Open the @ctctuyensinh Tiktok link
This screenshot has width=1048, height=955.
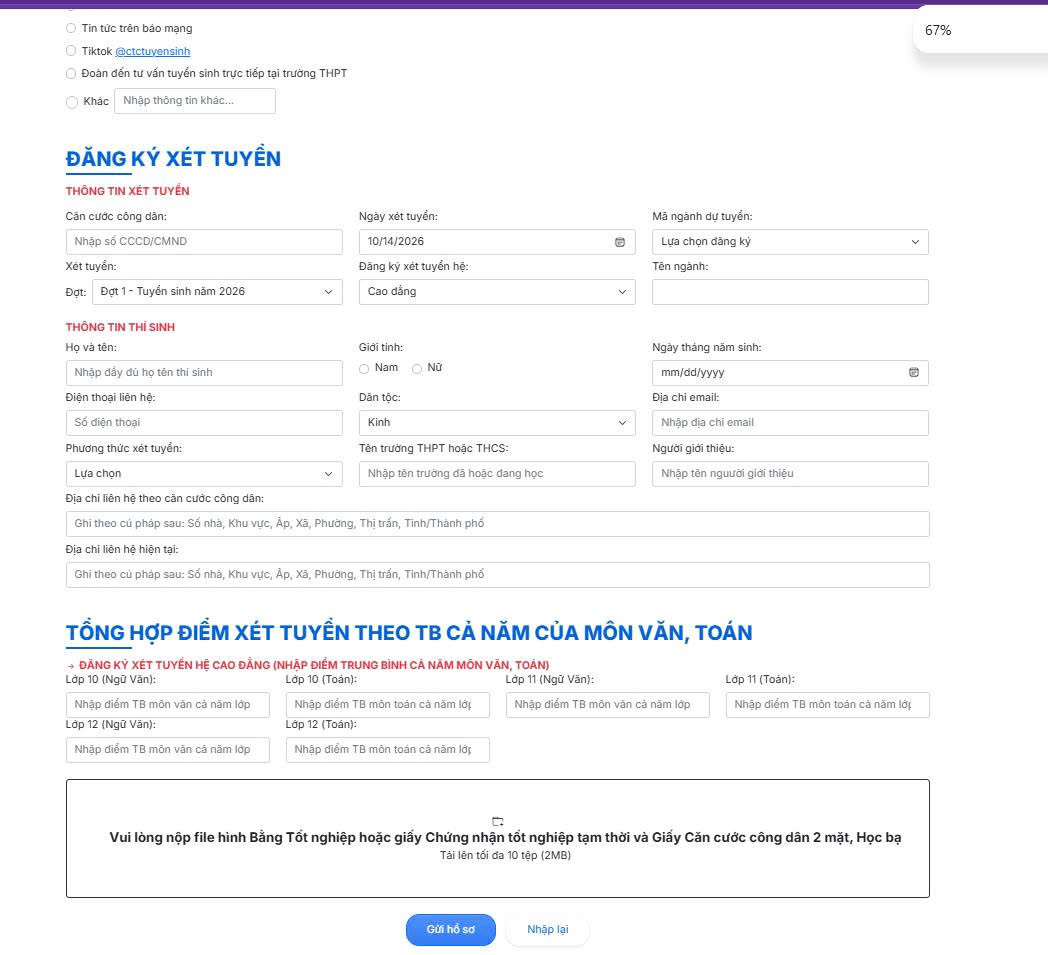point(152,51)
